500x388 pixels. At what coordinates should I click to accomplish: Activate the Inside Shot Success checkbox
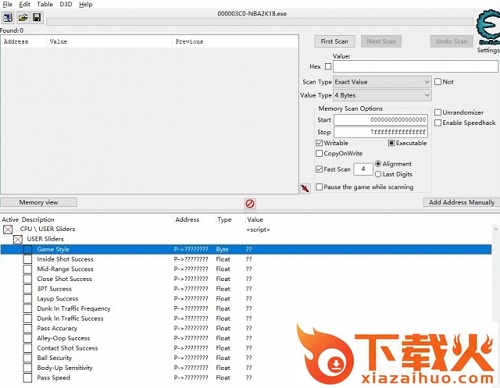coord(28,259)
